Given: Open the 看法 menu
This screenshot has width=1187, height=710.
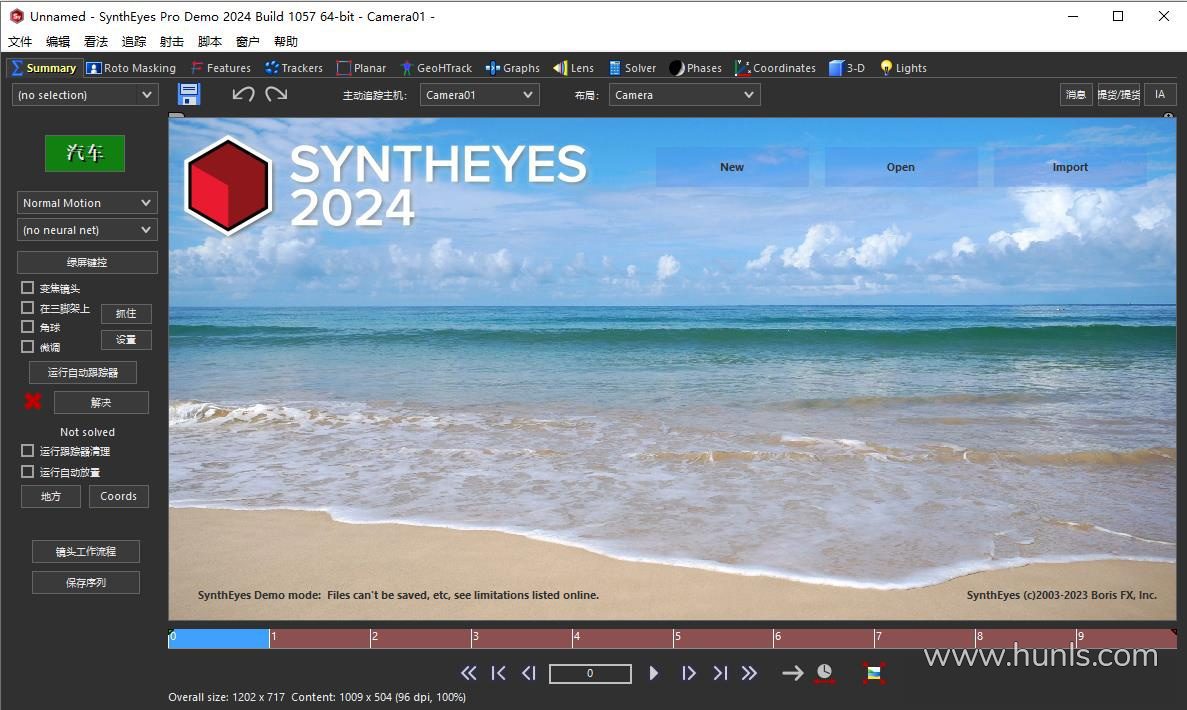Looking at the screenshot, I should [x=96, y=42].
